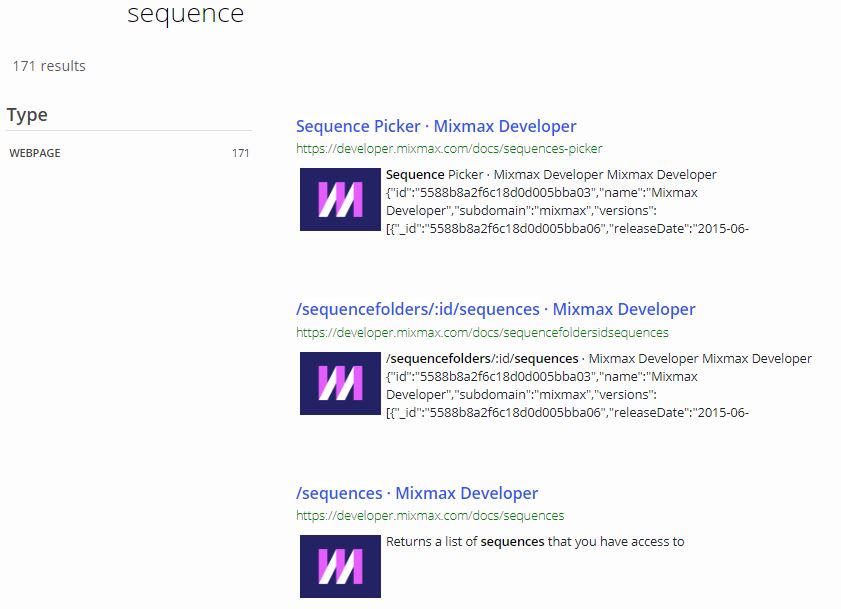Click the sequence search query text

pyautogui.click(x=184, y=14)
